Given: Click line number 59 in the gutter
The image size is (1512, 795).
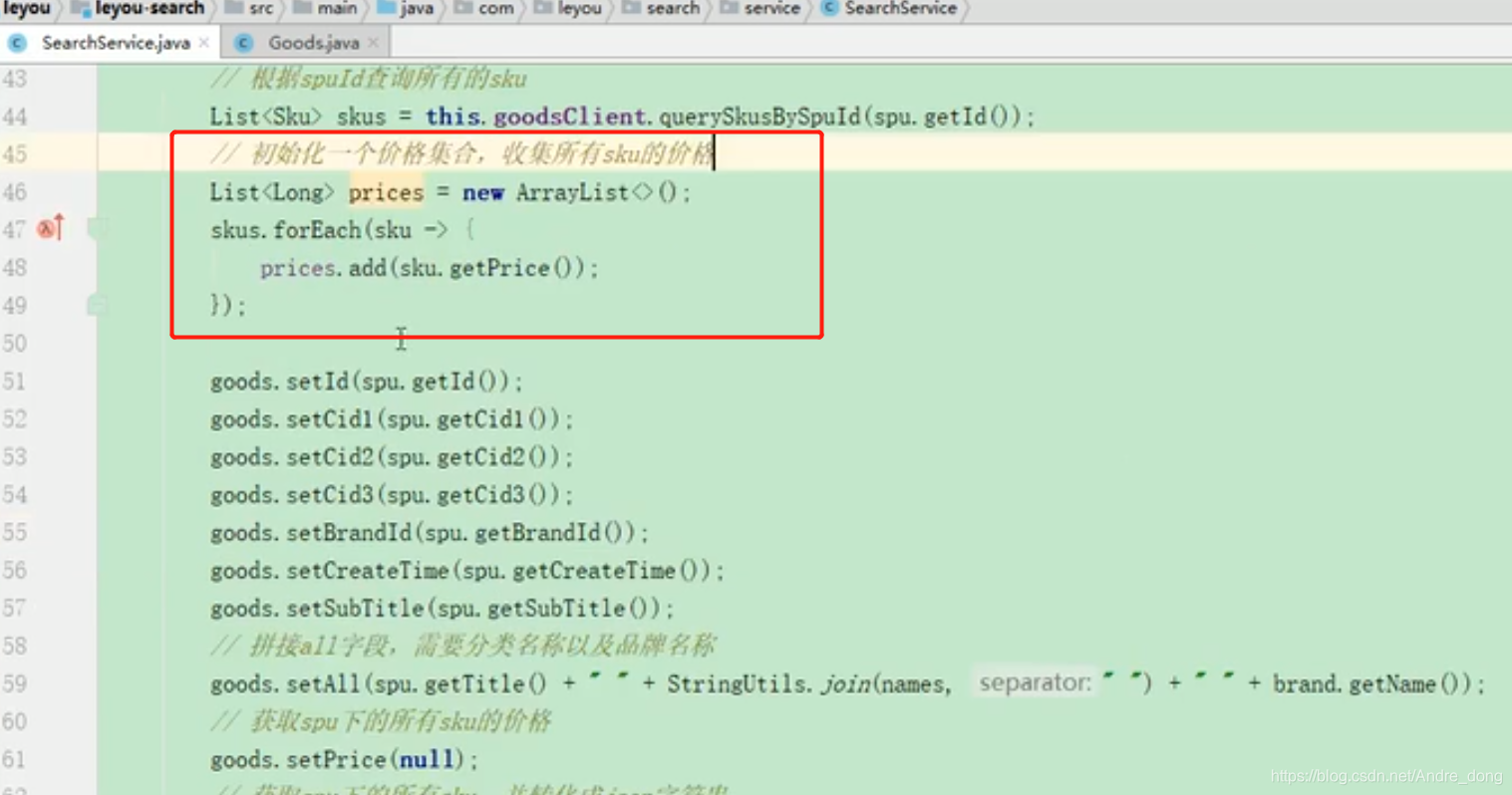Looking at the screenshot, I should 15,684.
